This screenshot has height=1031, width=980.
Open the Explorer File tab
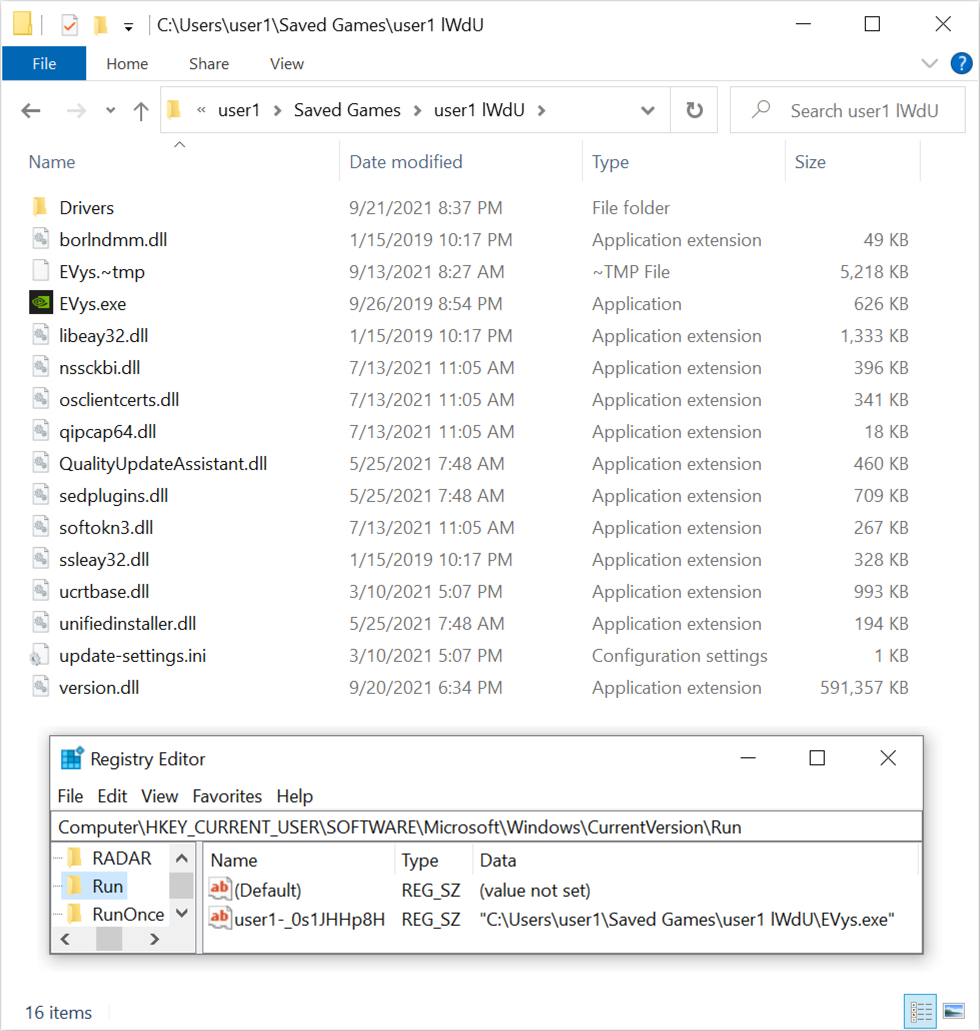pyautogui.click(x=44, y=64)
